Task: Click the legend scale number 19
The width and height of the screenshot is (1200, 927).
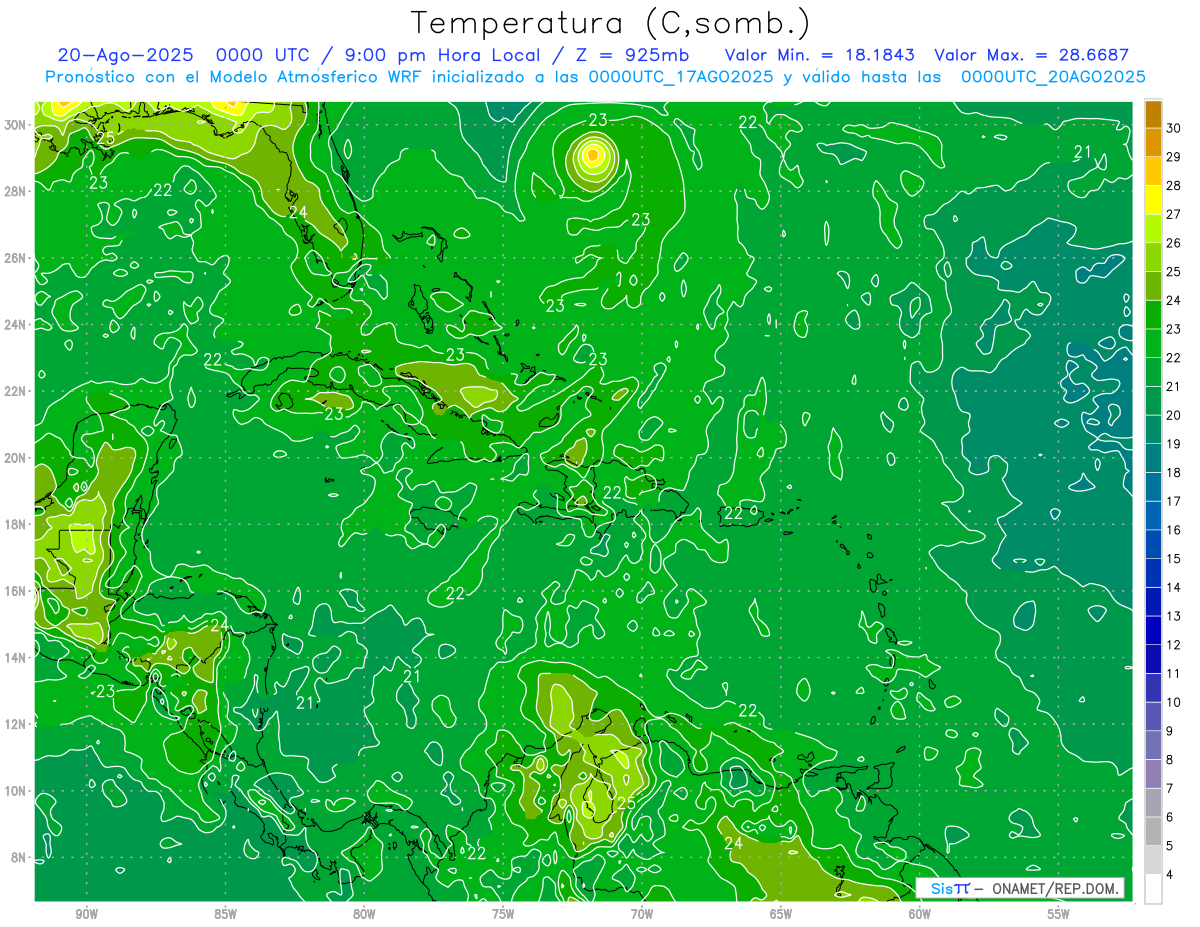Action: click(x=1175, y=444)
